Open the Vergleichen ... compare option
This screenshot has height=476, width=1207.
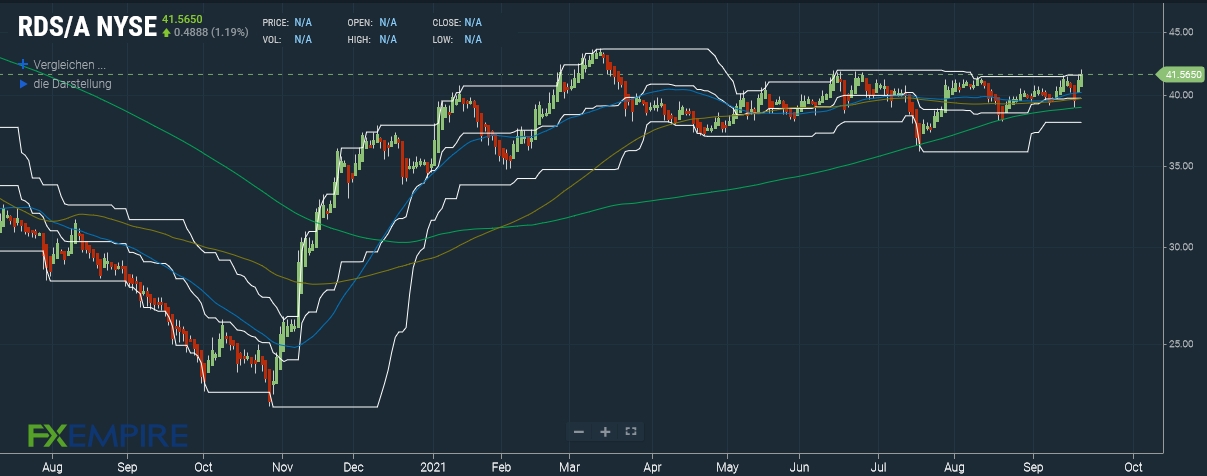[70, 64]
